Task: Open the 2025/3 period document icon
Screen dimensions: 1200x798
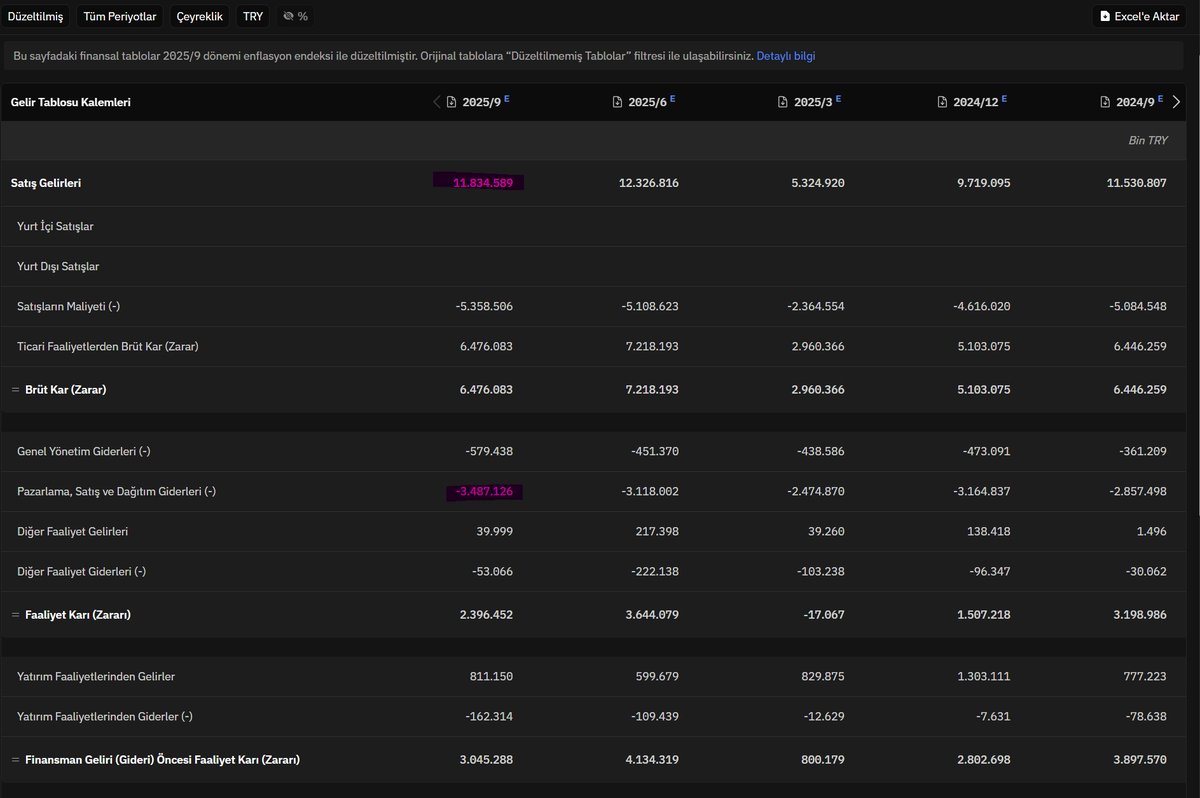Action: tap(784, 102)
